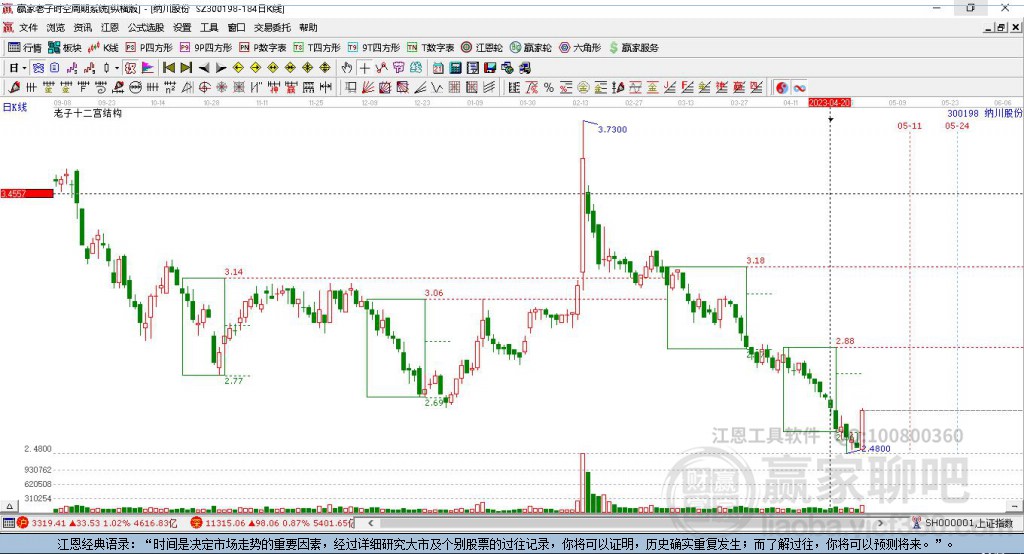Open the 9P四方形 tool
The width and height of the screenshot is (1024, 554).
pos(206,48)
